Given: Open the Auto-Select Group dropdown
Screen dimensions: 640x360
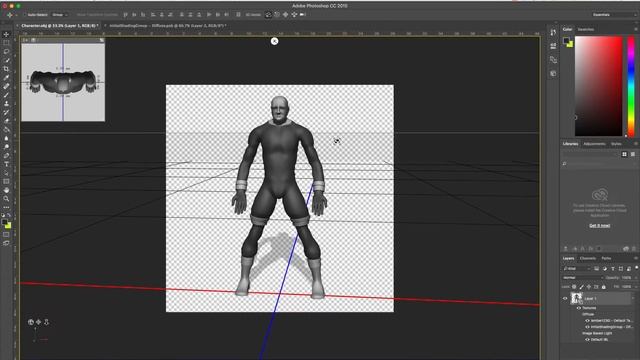Looking at the screenshot, I should pos(60,15).
